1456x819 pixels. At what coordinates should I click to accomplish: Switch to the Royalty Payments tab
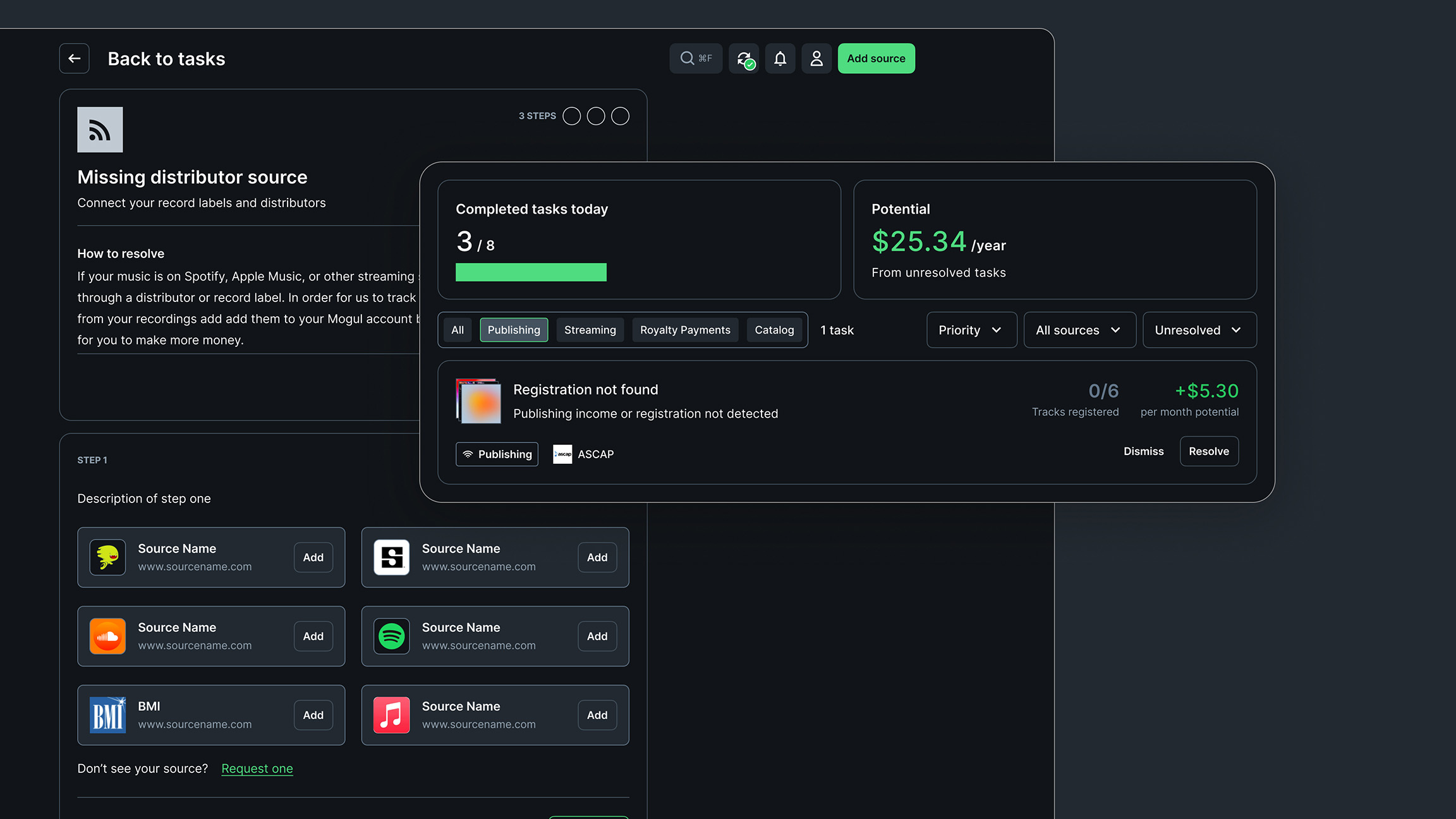click(x=685, y=330)
